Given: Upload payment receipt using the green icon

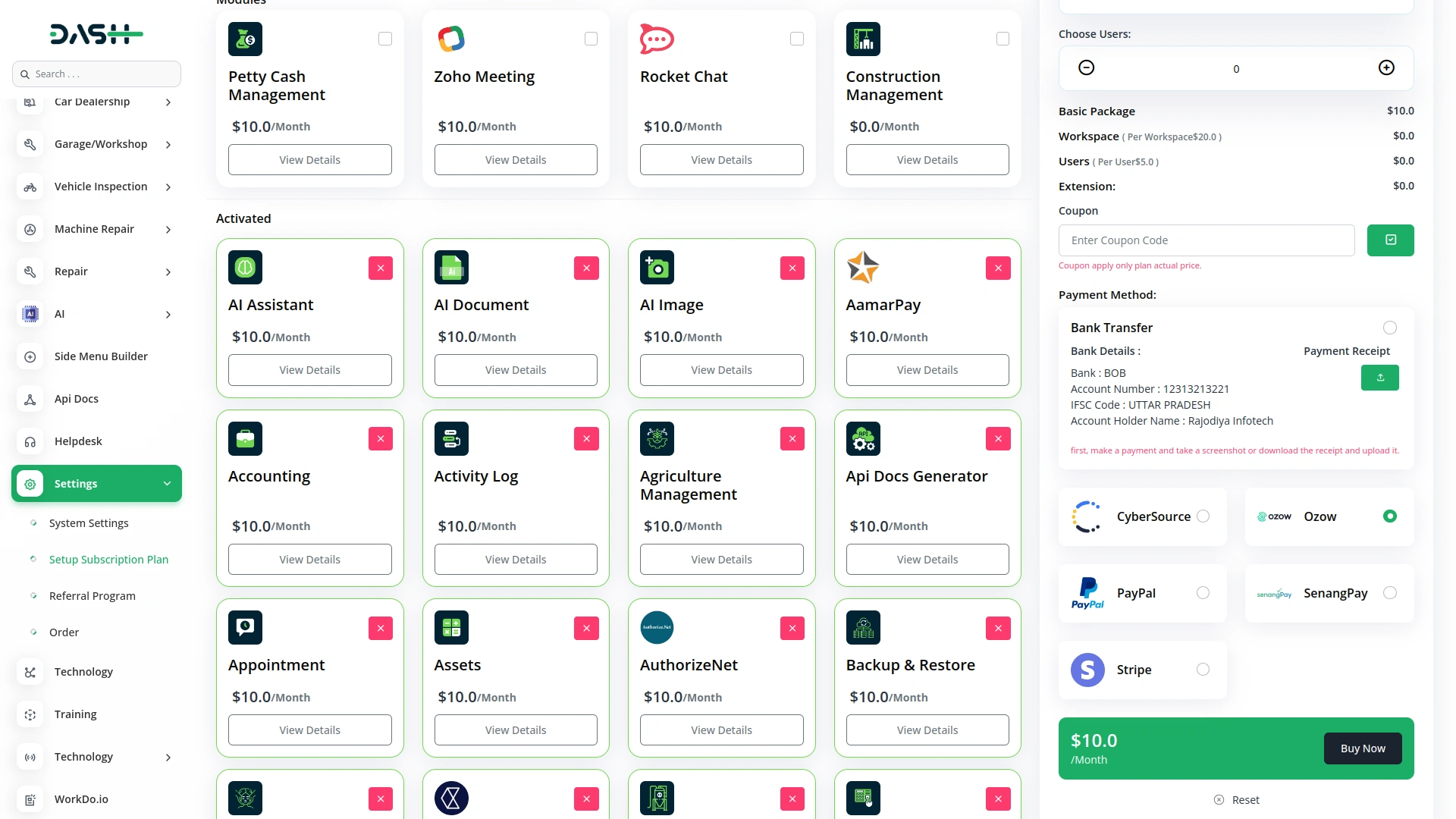Looking at the screenshot, I should point(1379,378).
